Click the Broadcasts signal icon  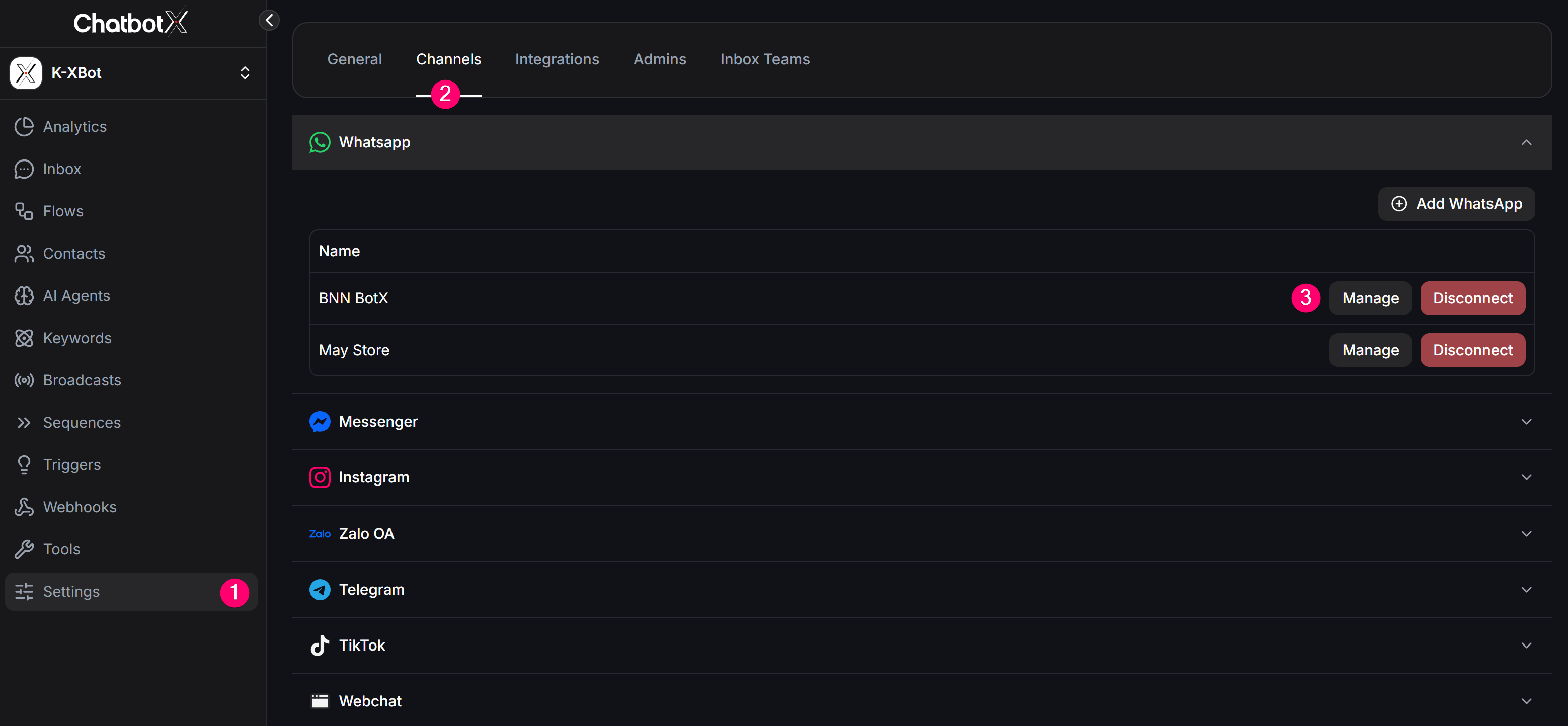coord(24,380)
